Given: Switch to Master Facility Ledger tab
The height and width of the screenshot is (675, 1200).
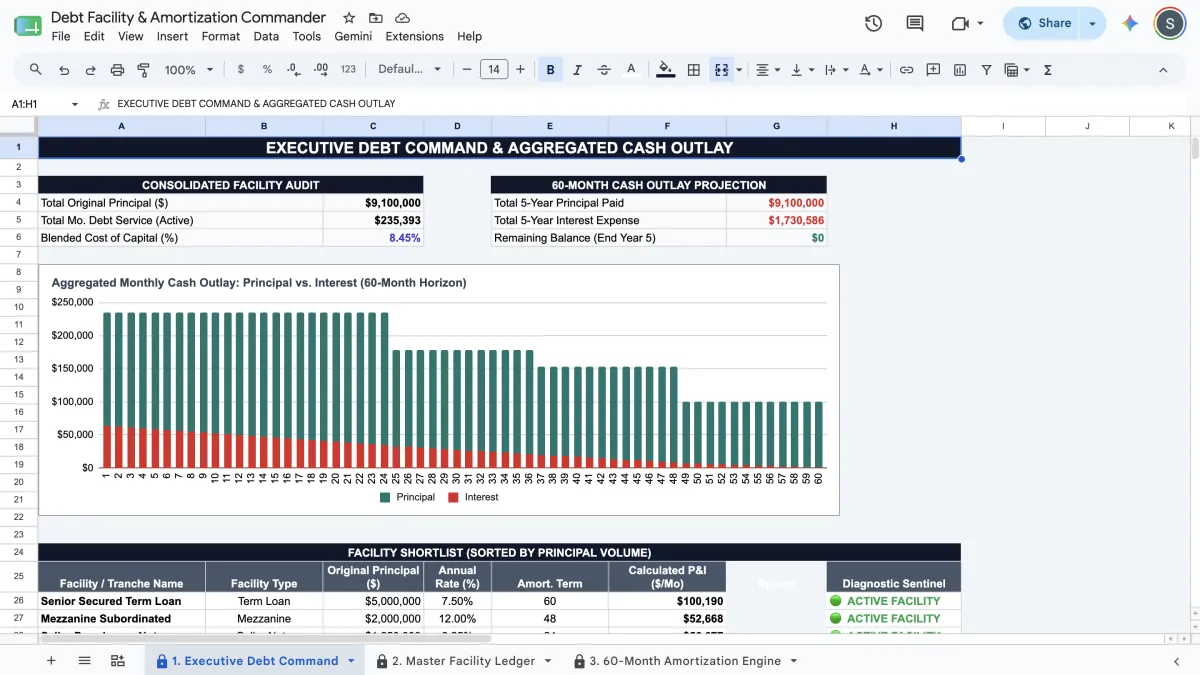Looking at the screenshot, I should point(463,661).
